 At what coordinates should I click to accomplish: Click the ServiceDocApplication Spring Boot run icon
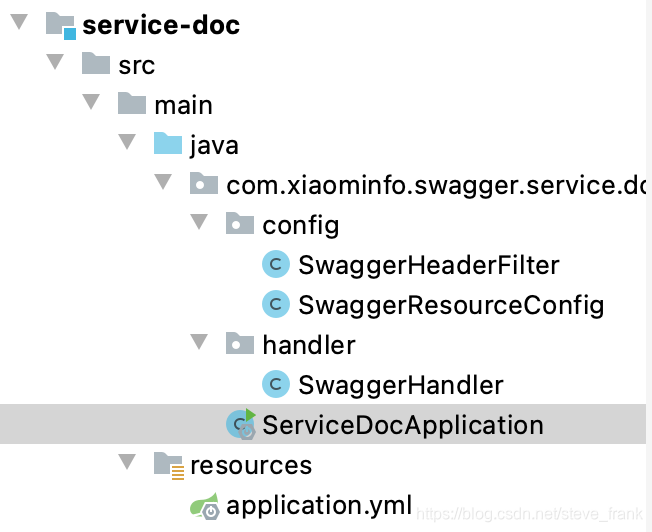[241, 424]
